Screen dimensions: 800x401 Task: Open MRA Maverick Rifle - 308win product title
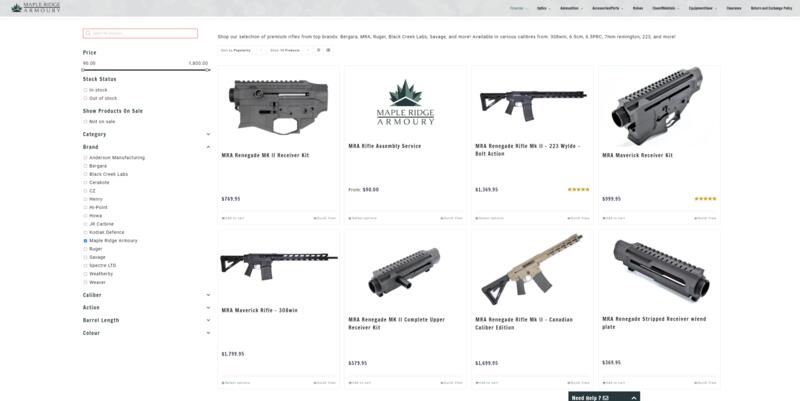pos(259,310)
